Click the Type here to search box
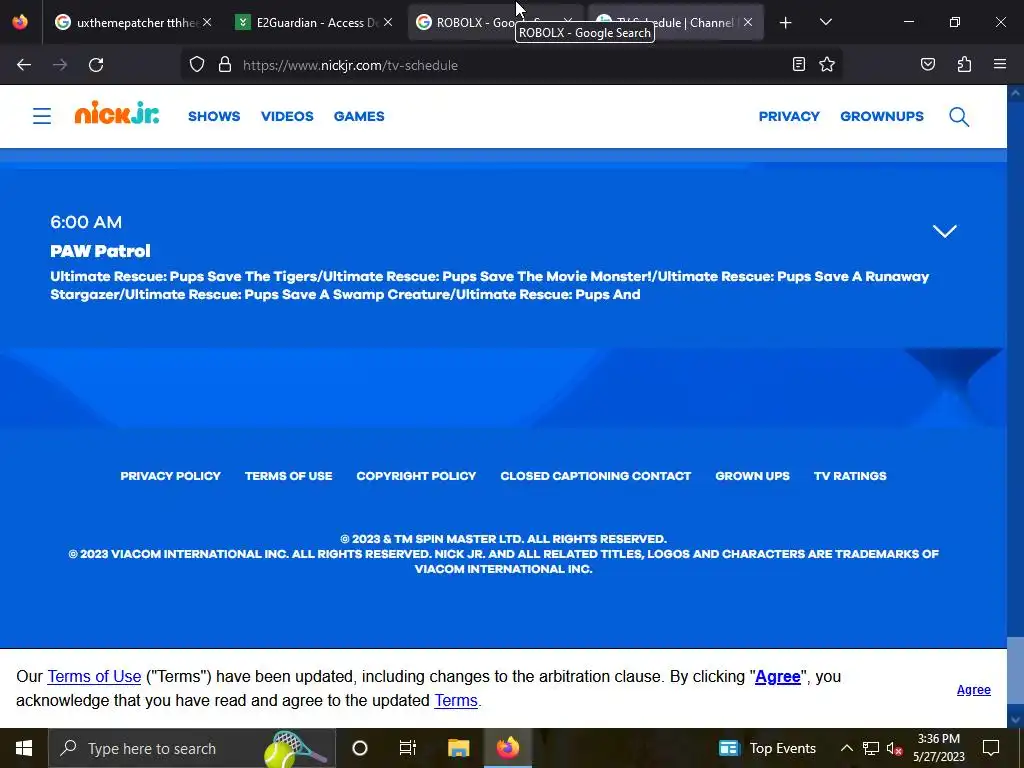This screenshot has width=1024, height=768. point(192,748)
